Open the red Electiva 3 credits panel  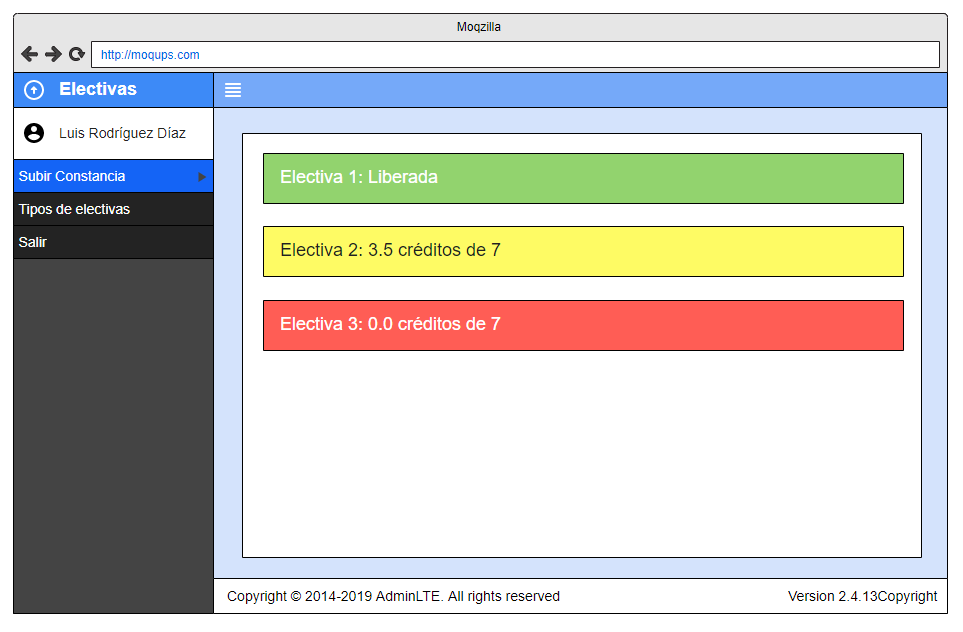coord(583,326)
